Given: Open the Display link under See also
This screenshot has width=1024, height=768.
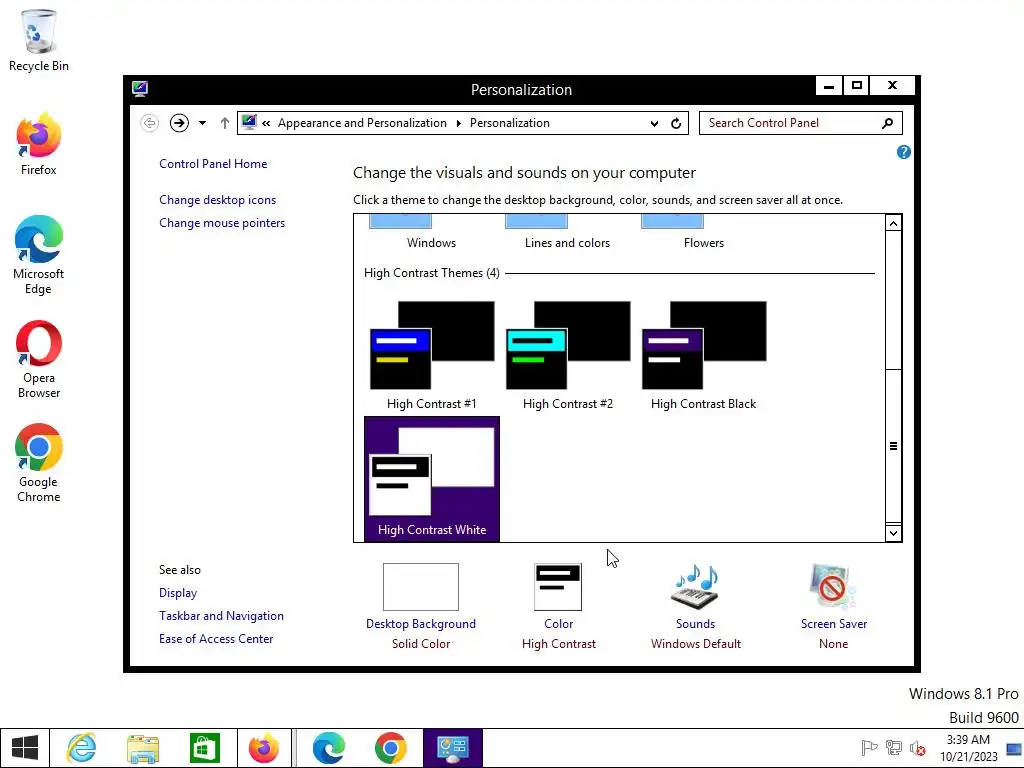Looking at the screenshot, I should coord(178,593).
